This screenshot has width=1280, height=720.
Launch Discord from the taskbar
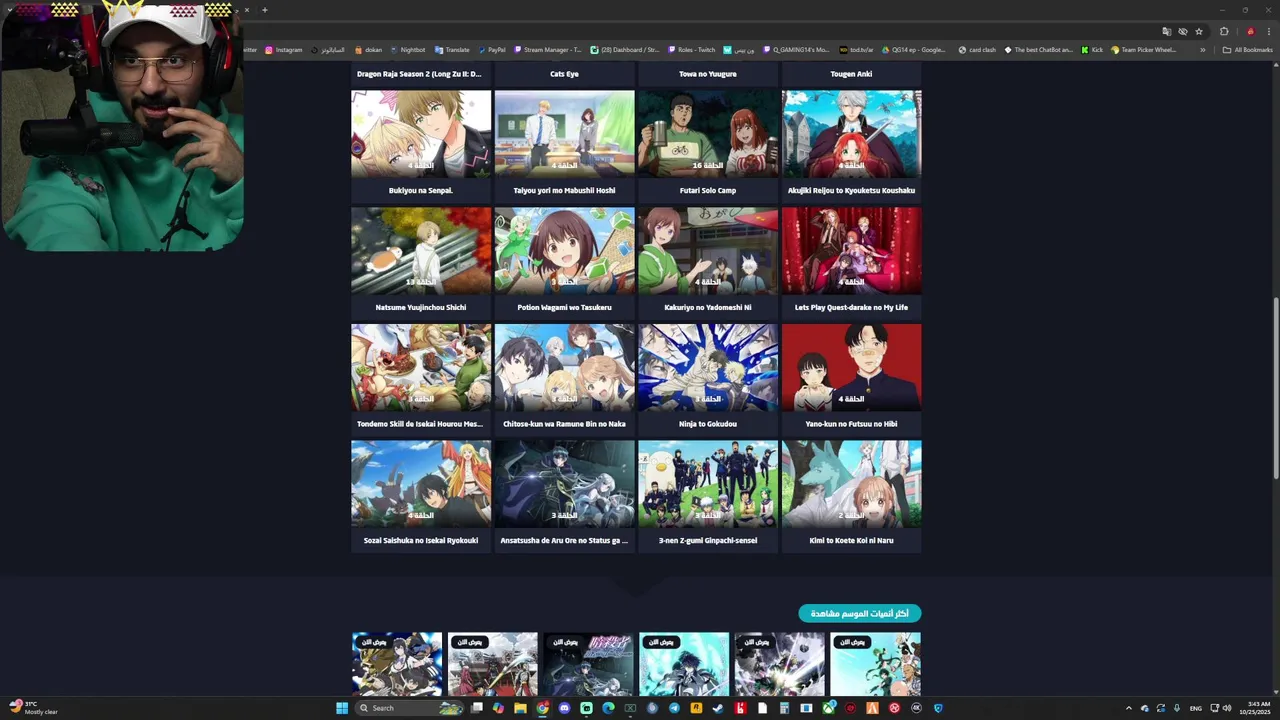click(564, 708)
